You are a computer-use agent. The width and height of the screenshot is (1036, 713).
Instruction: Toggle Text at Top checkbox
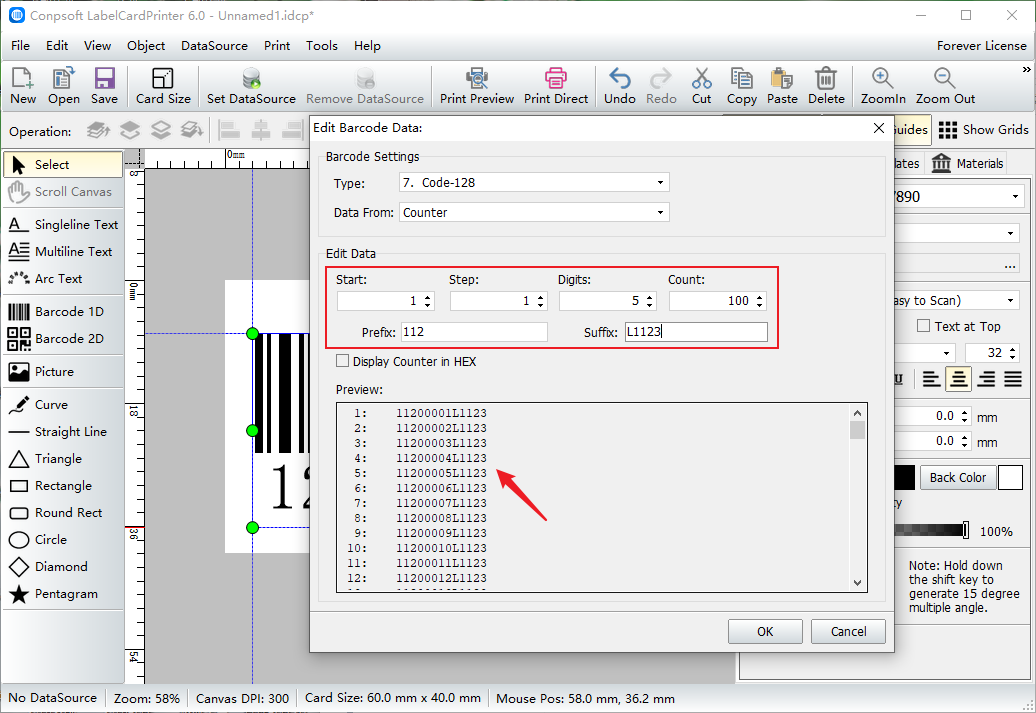(923, 326)
